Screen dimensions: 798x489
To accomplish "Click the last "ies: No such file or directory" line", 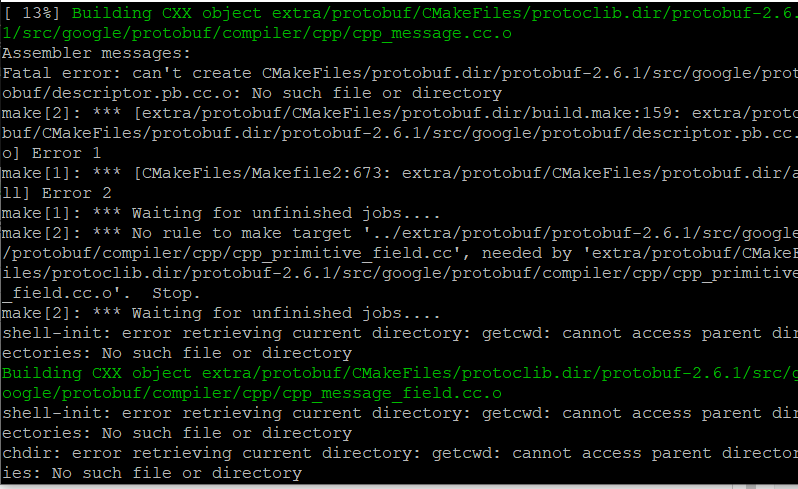I will pos(152,473).
